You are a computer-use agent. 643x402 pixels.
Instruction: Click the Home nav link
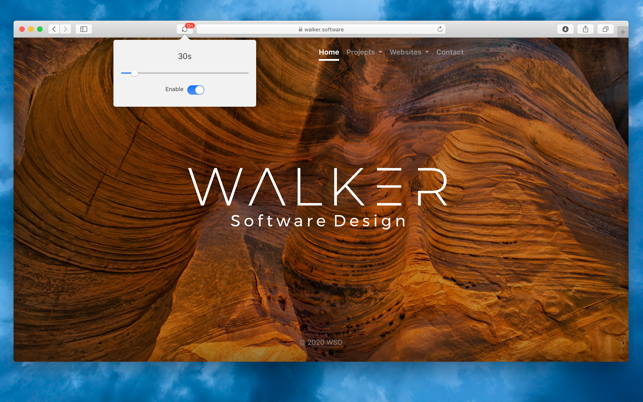329,52
